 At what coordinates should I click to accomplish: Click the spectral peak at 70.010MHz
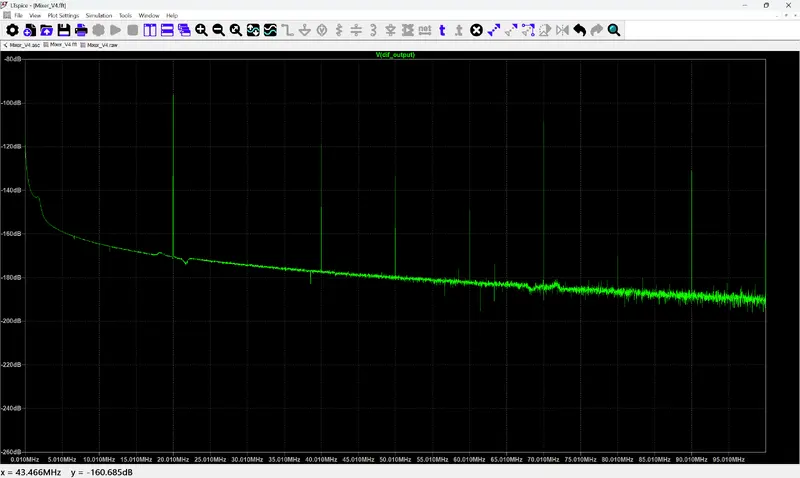[x=543, y=204]
